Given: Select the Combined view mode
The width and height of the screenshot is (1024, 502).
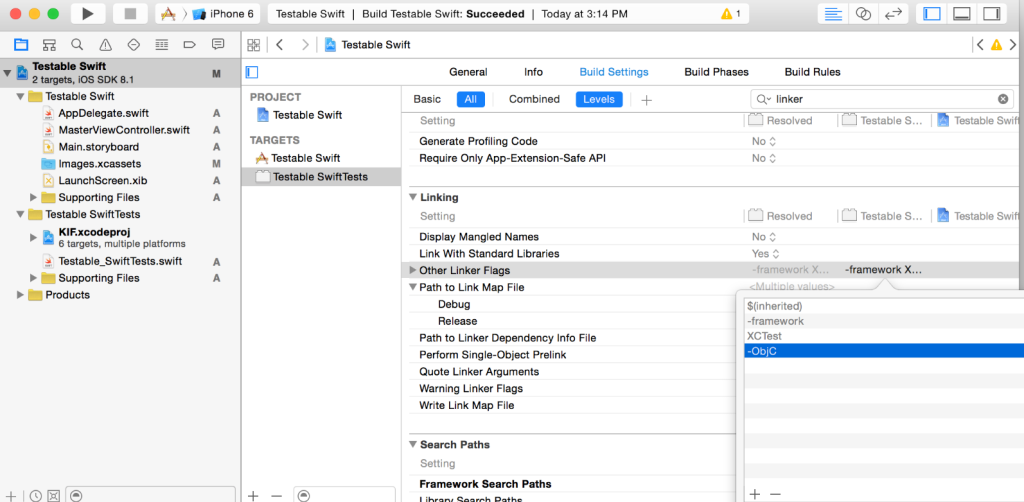Looking at the screenshot, I should [x=534, y=99].
